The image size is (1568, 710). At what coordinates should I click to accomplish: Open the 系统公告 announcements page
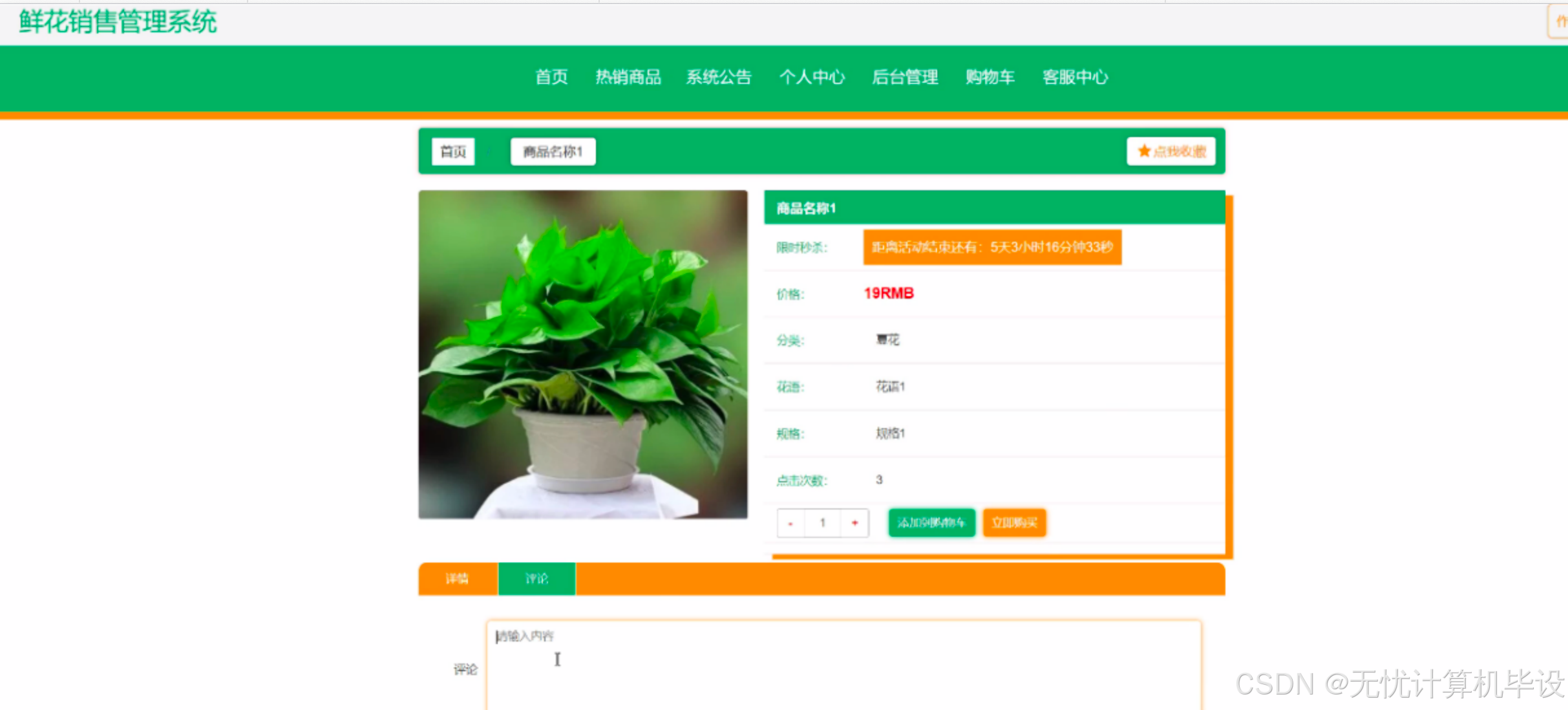[x=719, y=78]
